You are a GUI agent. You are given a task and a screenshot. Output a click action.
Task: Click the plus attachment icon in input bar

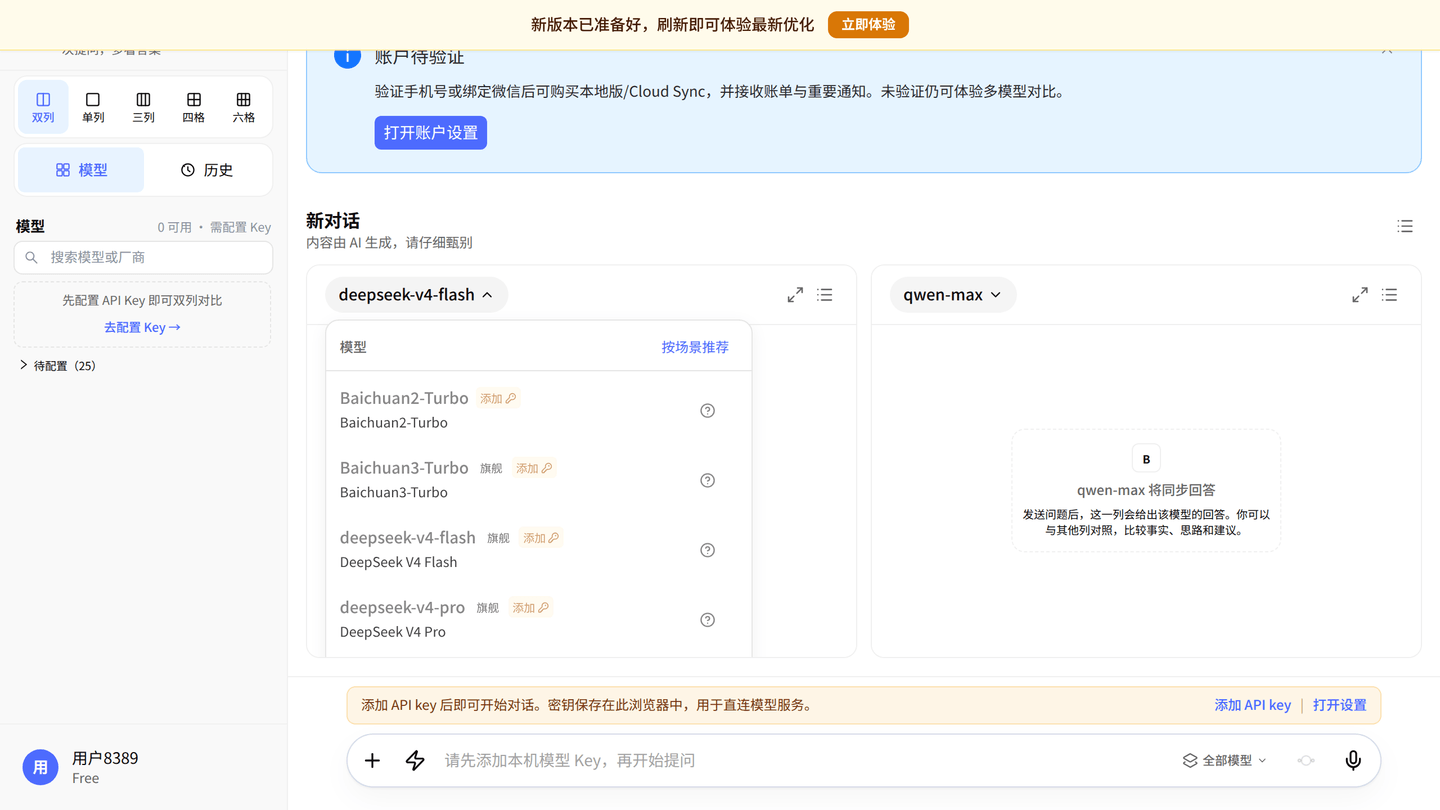coord(372,761)
